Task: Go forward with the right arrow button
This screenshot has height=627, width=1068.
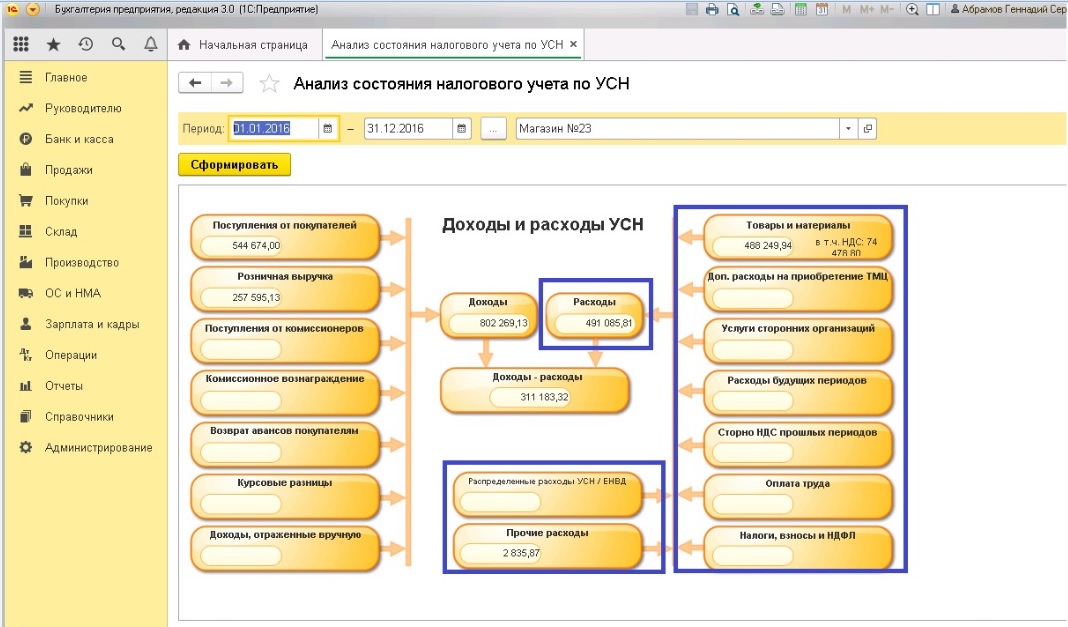Action: click(227, 83)
